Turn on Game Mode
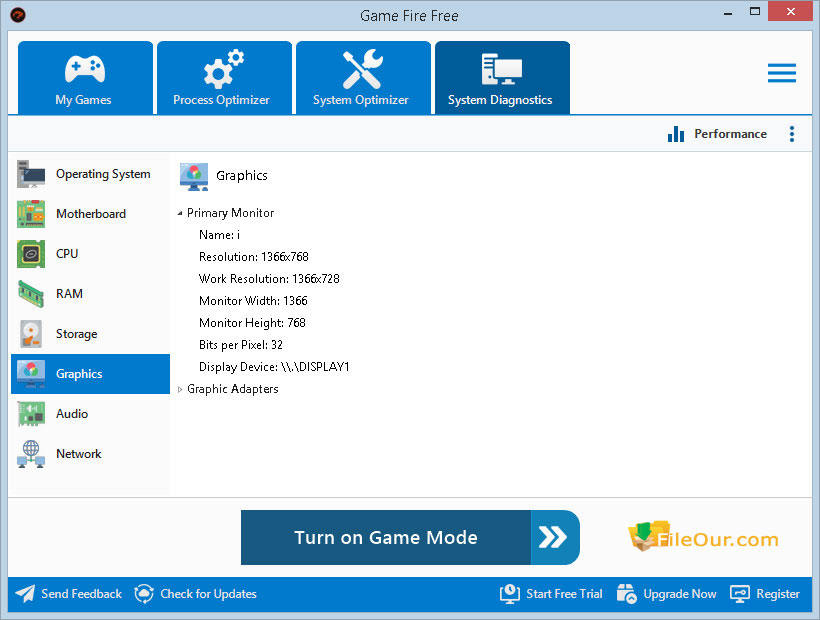The width and height of the screenshot is (820, 620). (x=410, y=537)
